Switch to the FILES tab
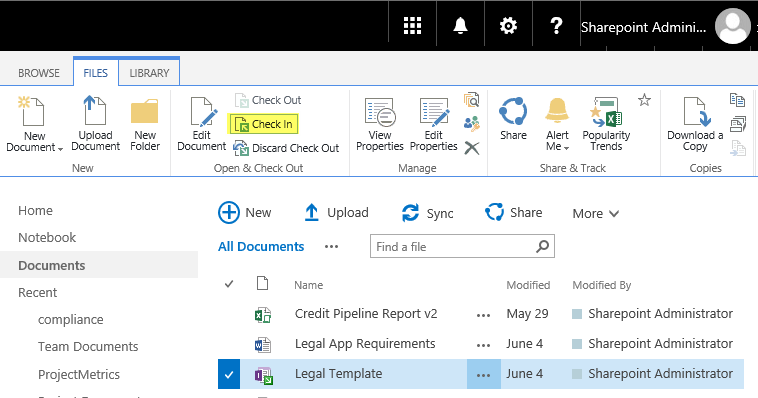The height and width of the screenshot is (398, 758). click(95, 73)
